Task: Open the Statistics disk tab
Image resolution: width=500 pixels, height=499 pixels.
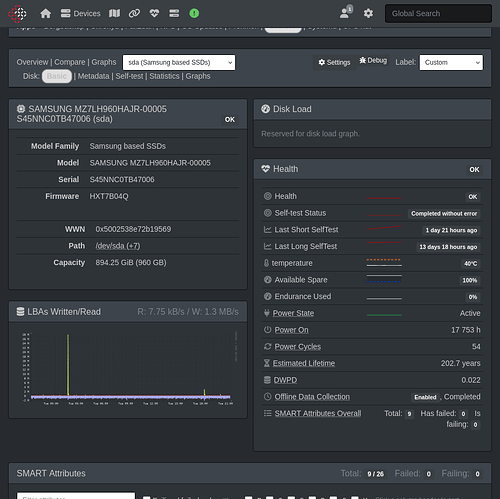Action: click(164, 76)
